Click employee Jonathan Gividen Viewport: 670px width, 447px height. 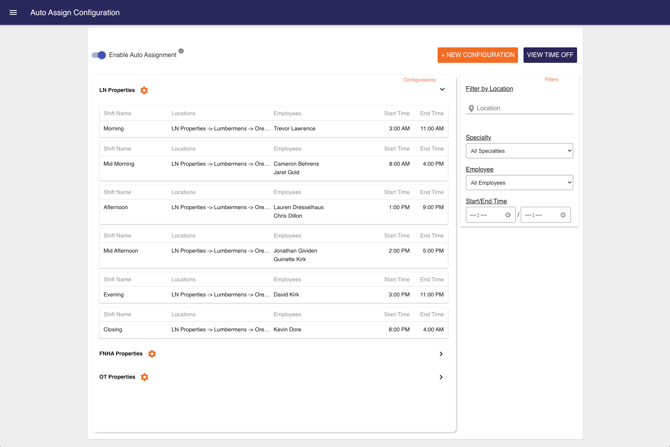pos(295,251)
